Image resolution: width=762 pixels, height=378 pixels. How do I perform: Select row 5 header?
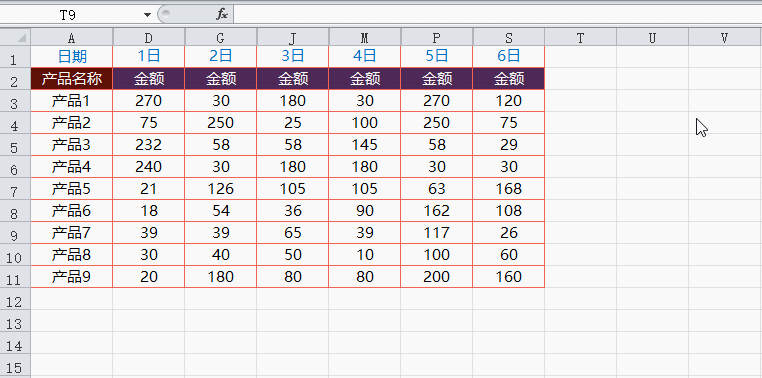click(x=15, y=145)
